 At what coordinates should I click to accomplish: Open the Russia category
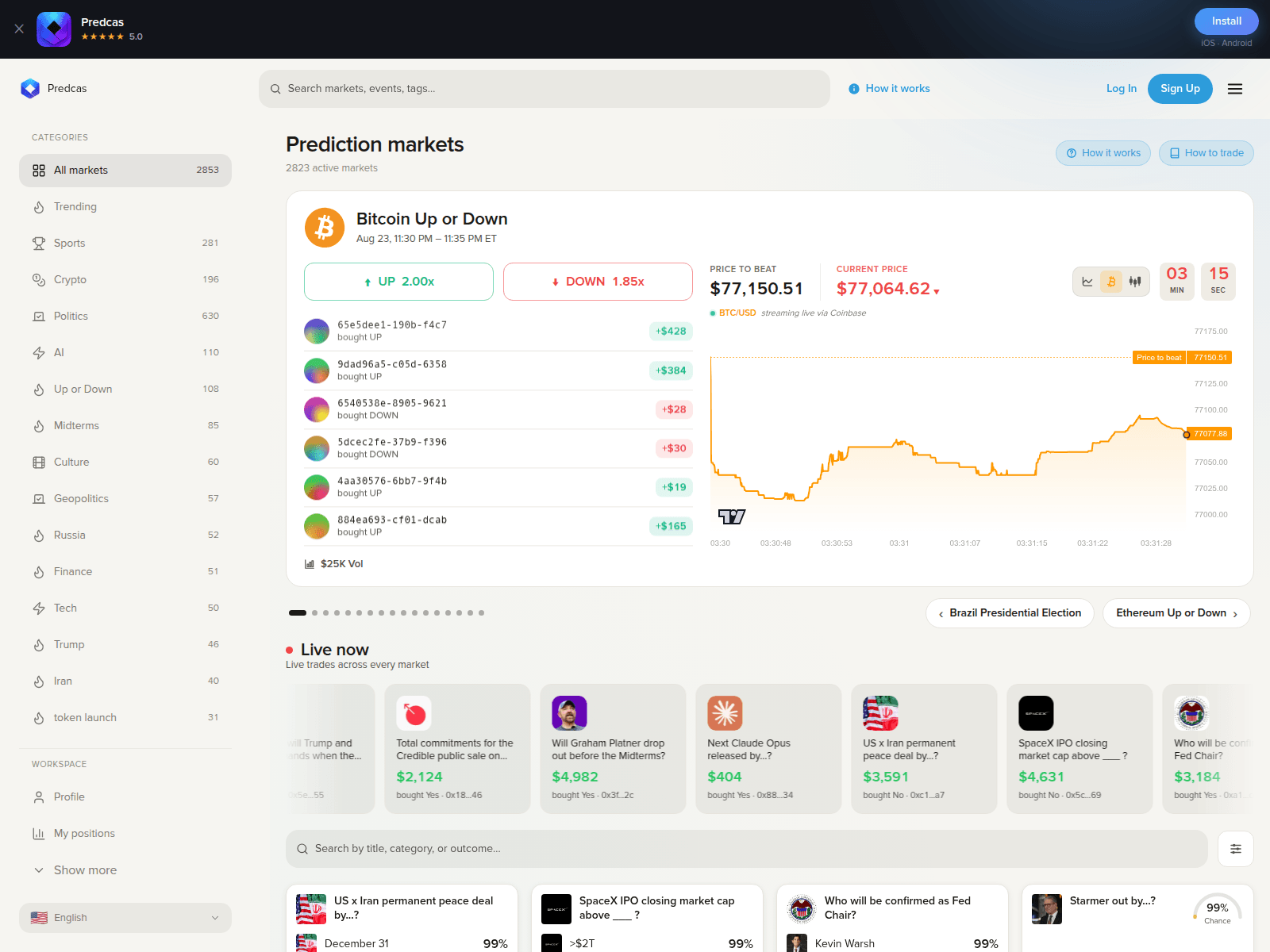tap(125, 535)
